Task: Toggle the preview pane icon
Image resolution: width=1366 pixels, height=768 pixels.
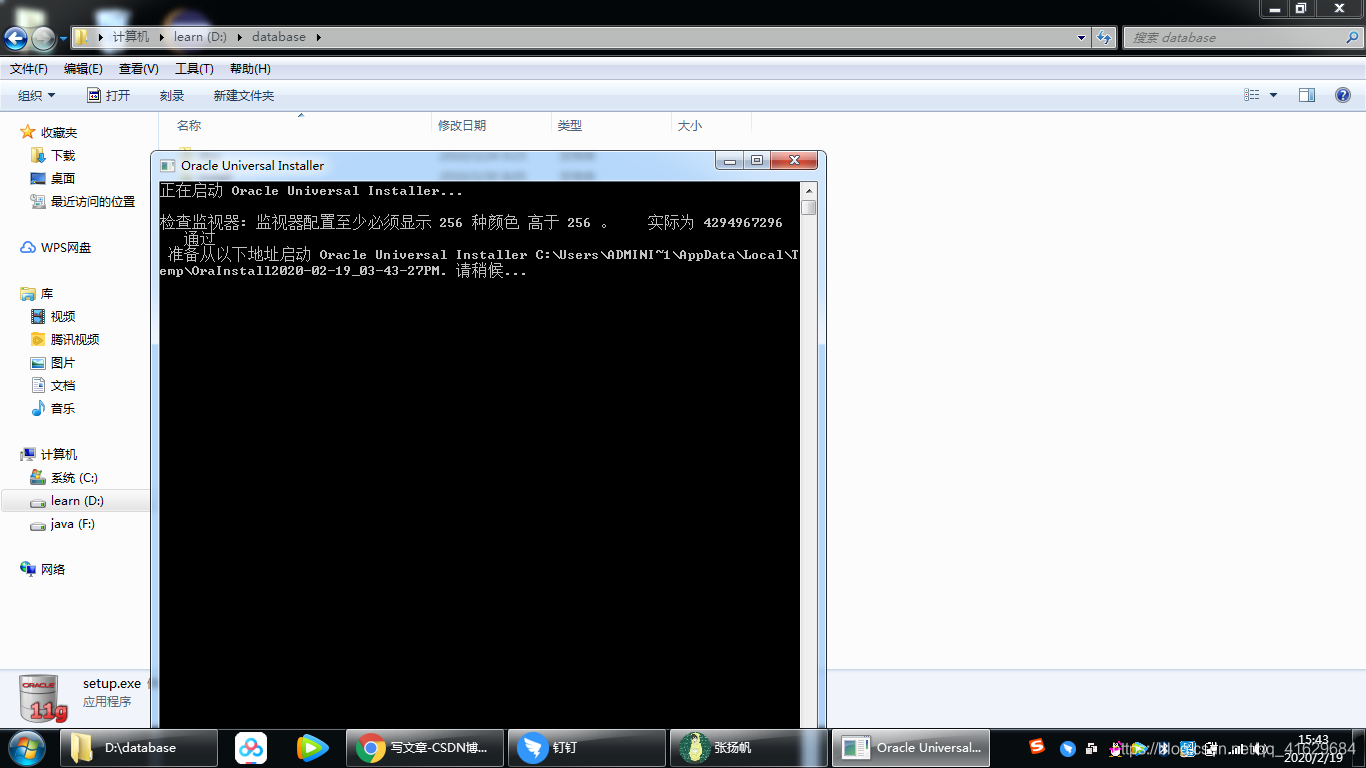Action: pos(1307,95)
